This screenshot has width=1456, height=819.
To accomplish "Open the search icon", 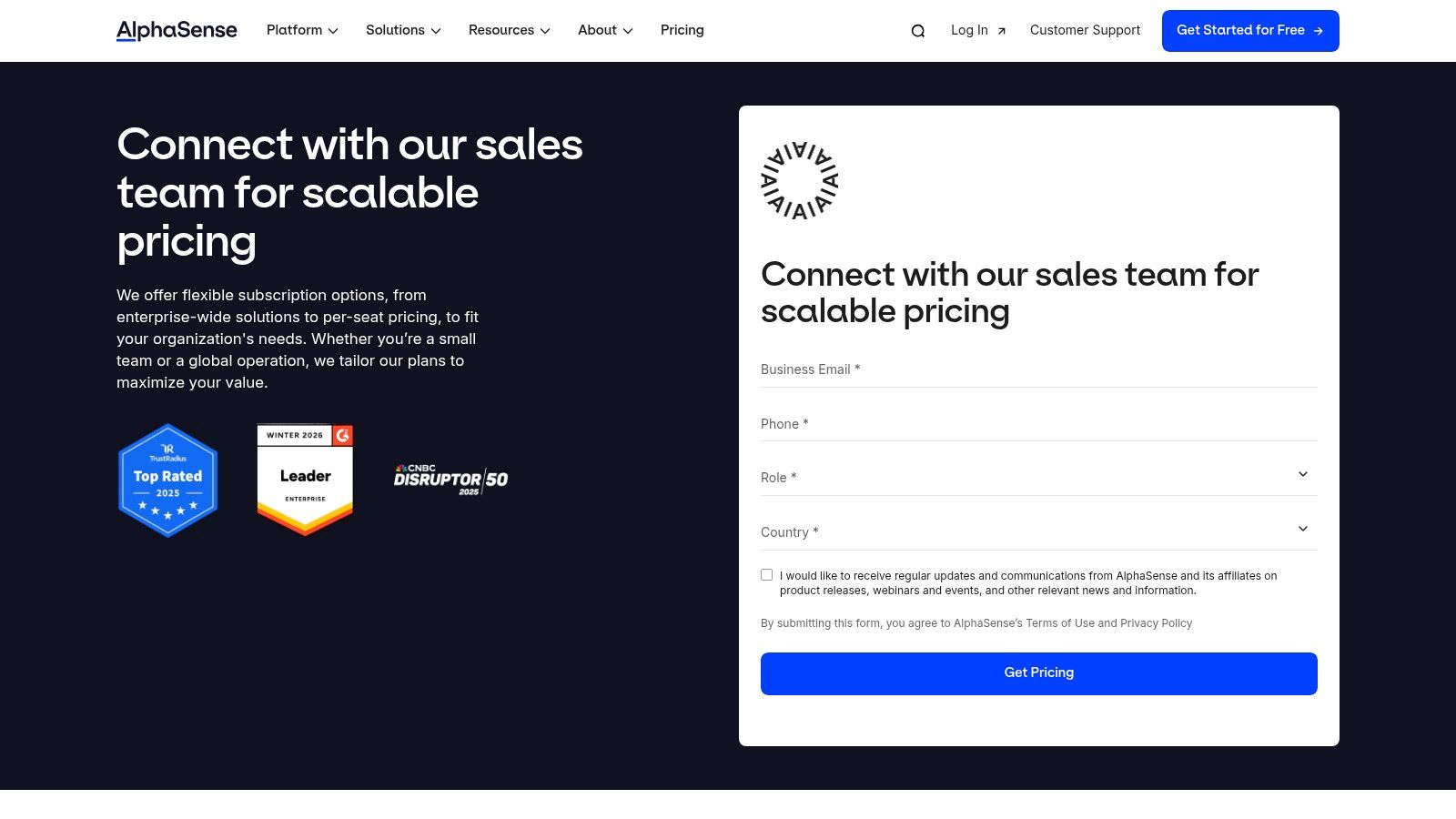I will coord(917,30).
